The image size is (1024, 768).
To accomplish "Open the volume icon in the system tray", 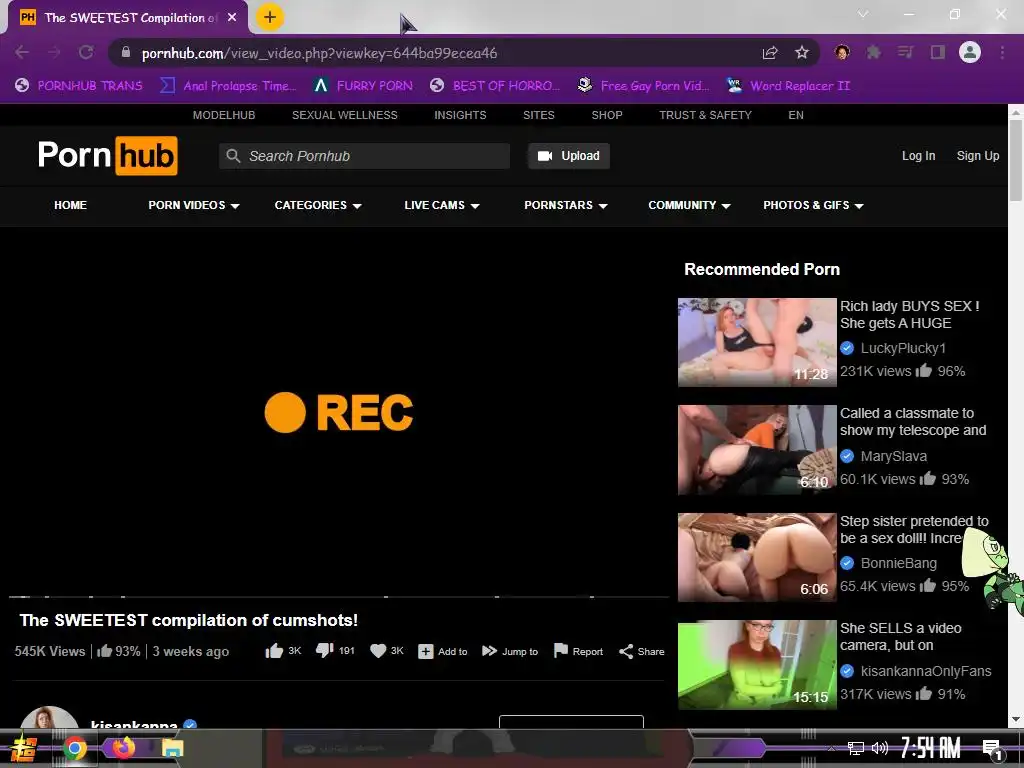I will click(880, 748).
